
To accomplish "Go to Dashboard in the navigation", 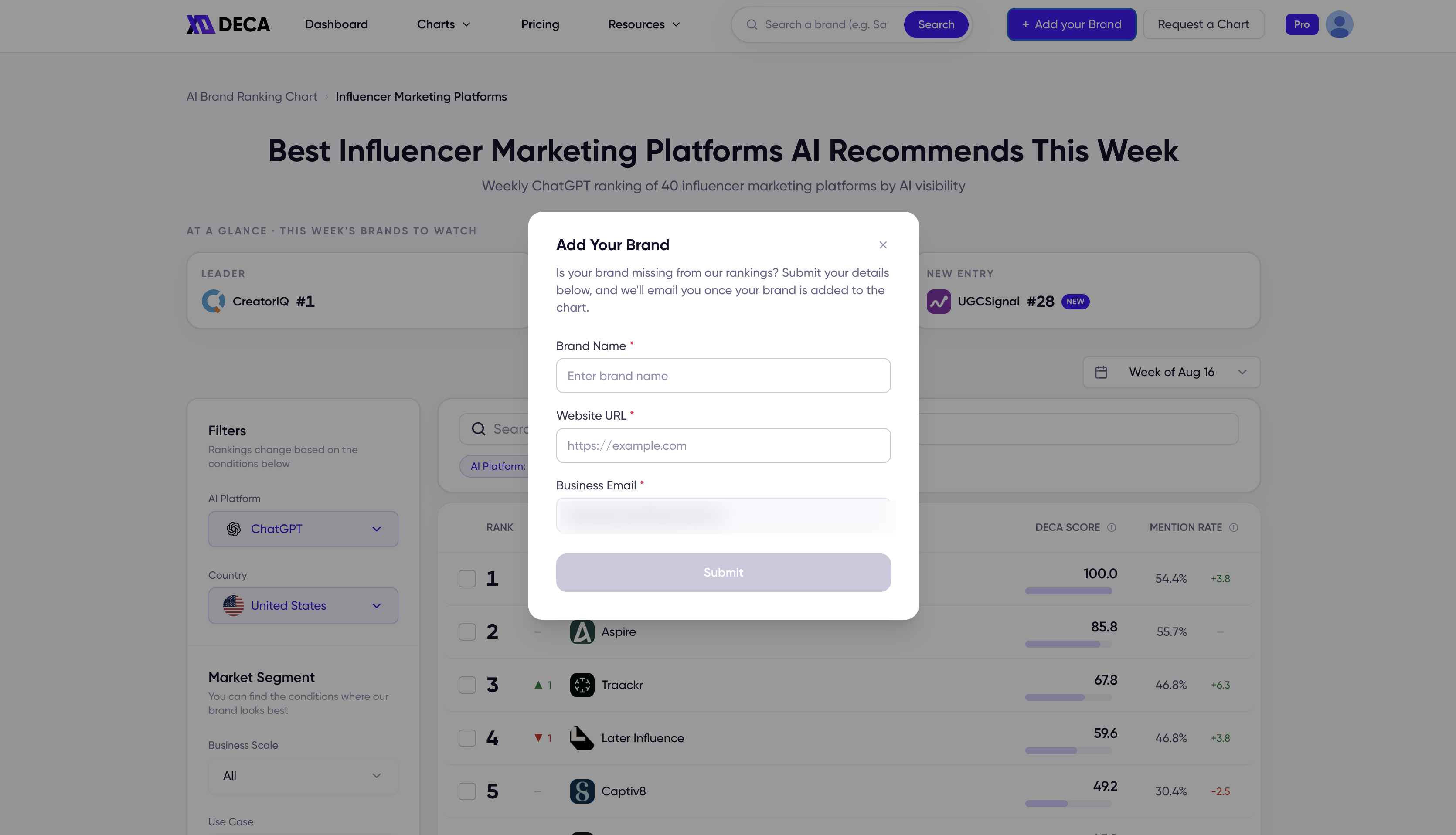I will click(x=336, y=24).
